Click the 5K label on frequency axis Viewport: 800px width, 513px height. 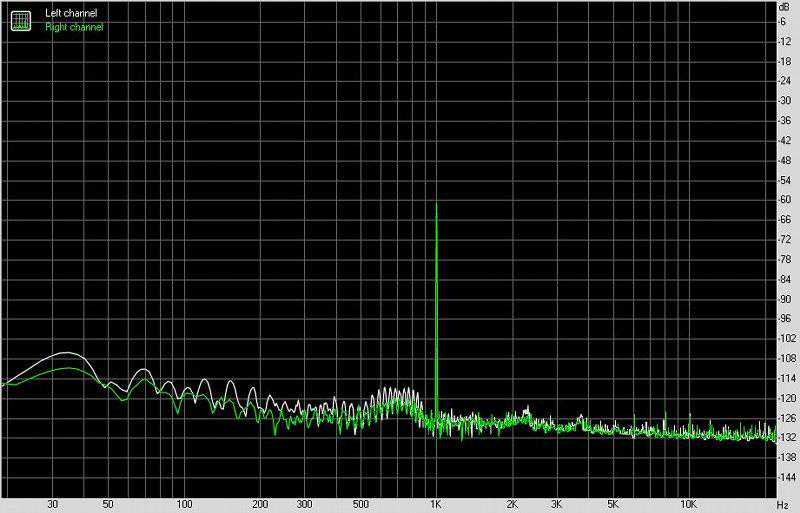[x=612, y=503]
